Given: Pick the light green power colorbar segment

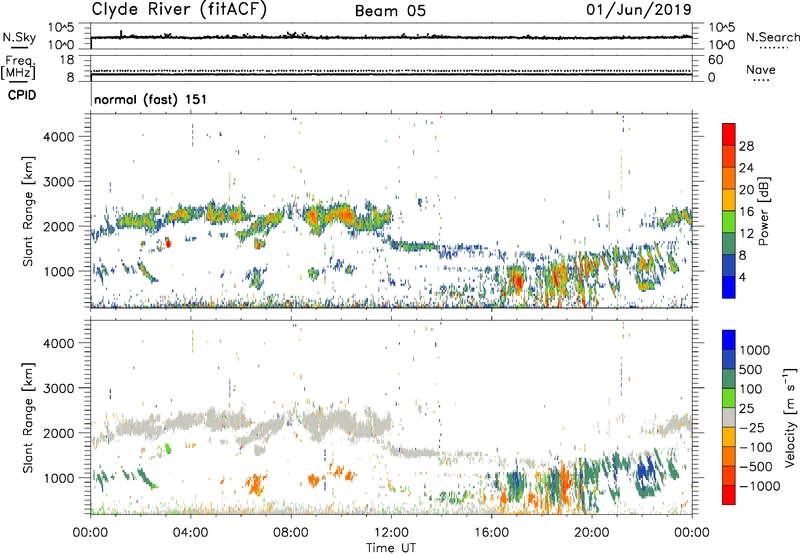Looking at the screenshot, I should (x=729, y=222).
